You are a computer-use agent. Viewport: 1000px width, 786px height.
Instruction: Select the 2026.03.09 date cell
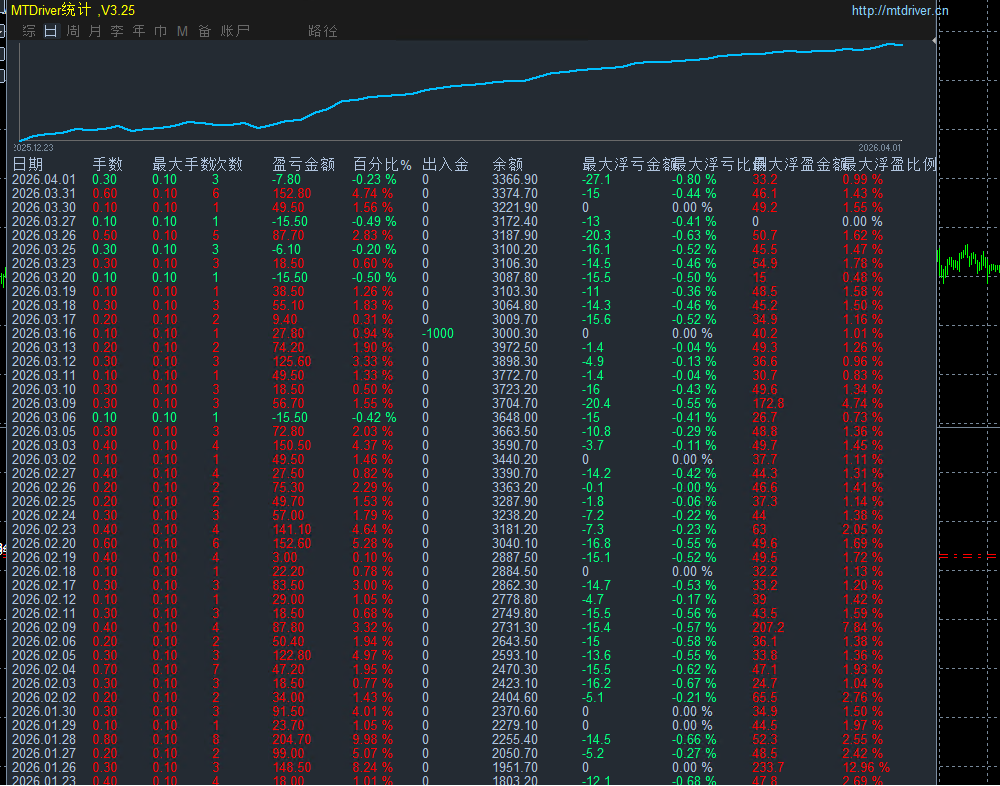pyautogui.click(x=43, y=404)
